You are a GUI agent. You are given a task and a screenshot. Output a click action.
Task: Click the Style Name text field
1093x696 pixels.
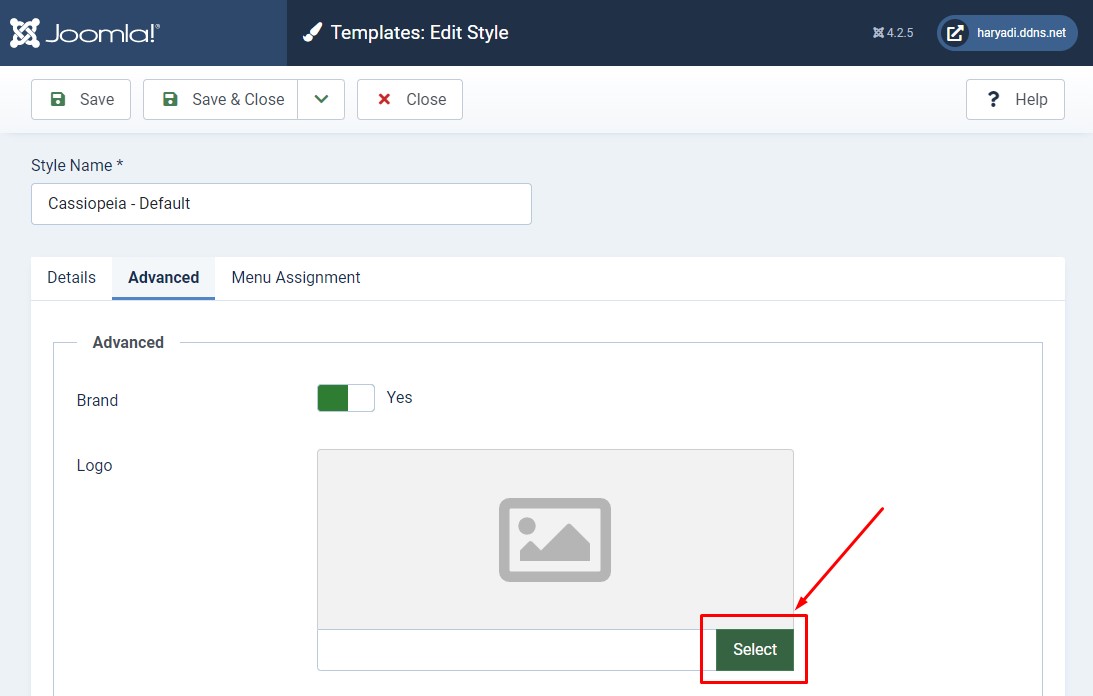pos(281,203)
